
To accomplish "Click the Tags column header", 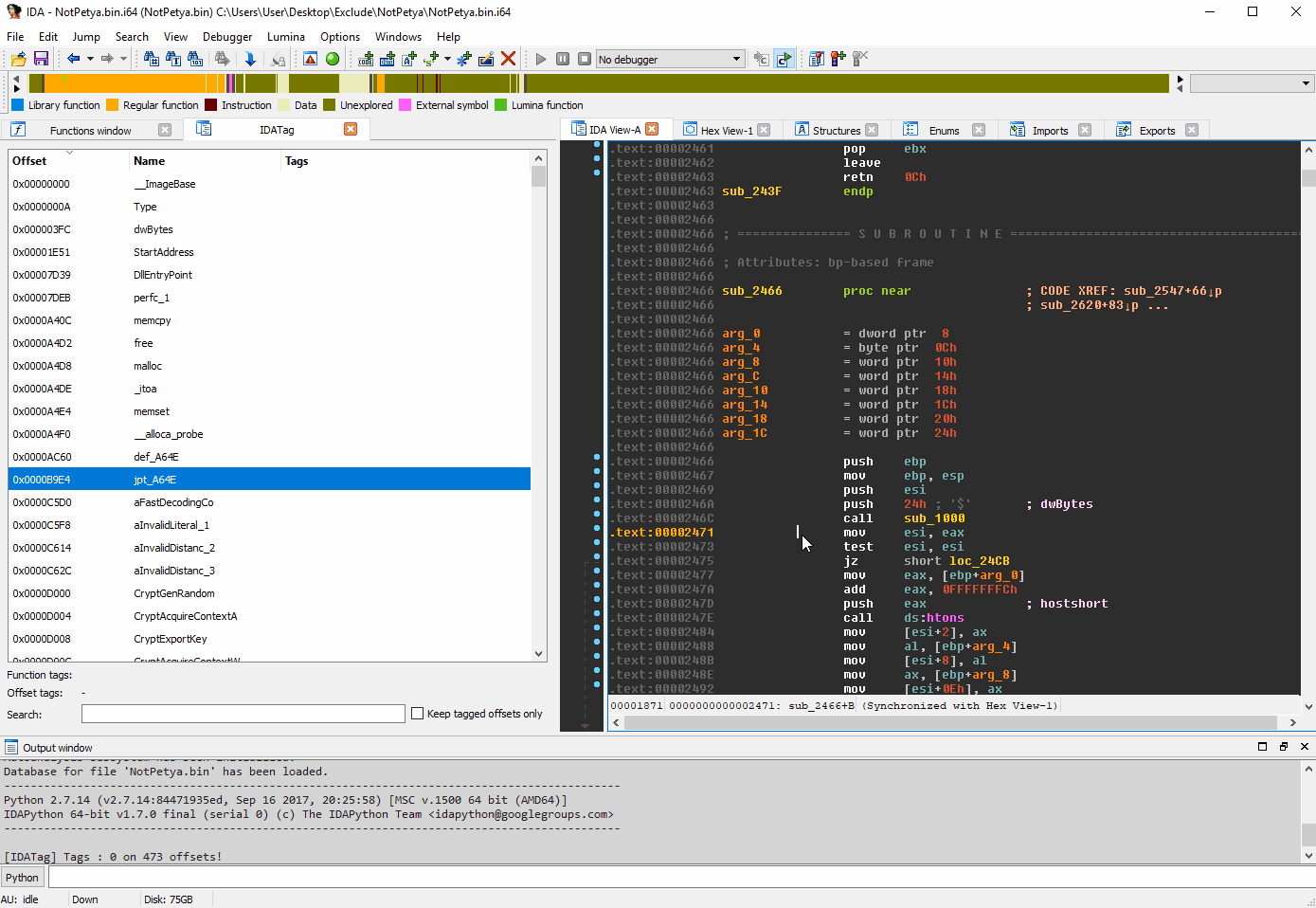I will pyautogui.click(x=297, y=161).
